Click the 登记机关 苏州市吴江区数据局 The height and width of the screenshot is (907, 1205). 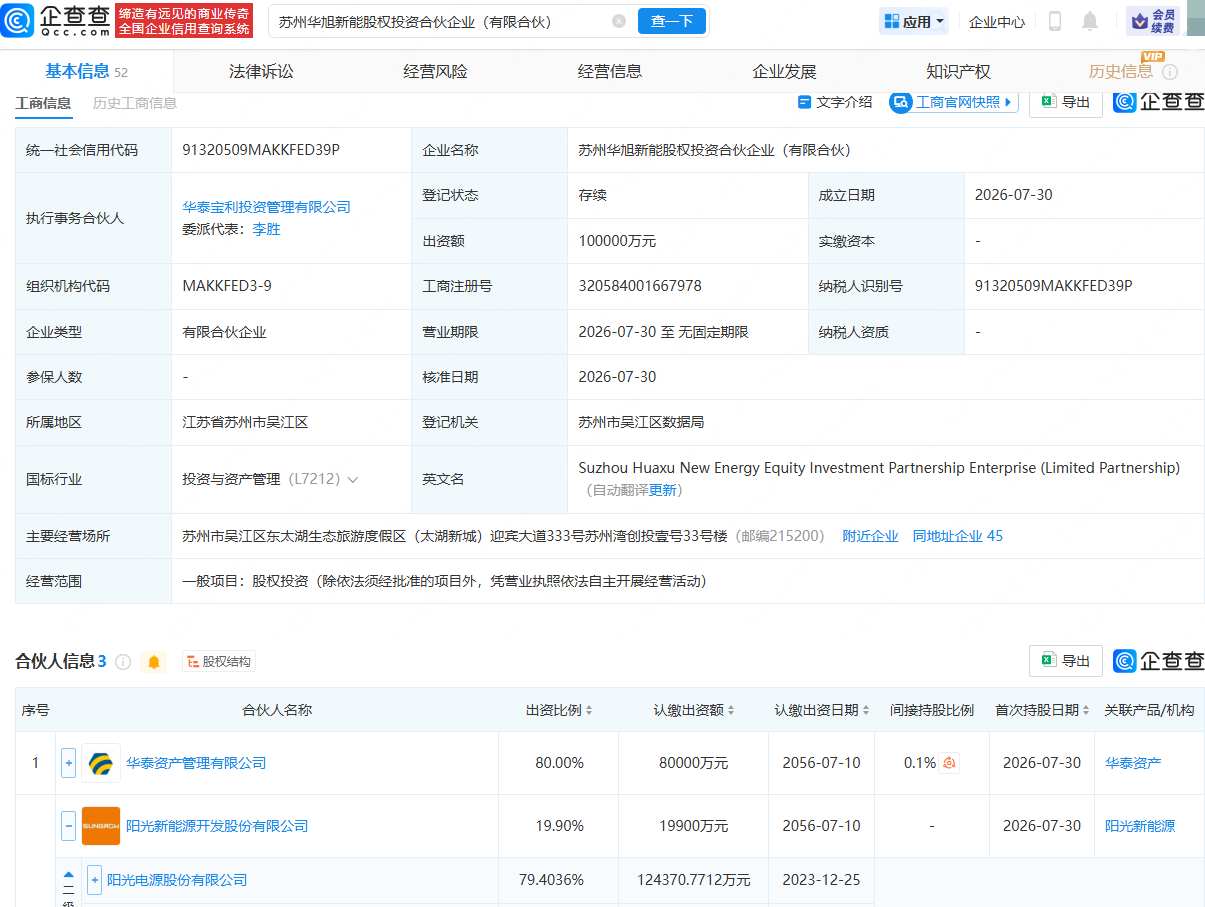641,422
